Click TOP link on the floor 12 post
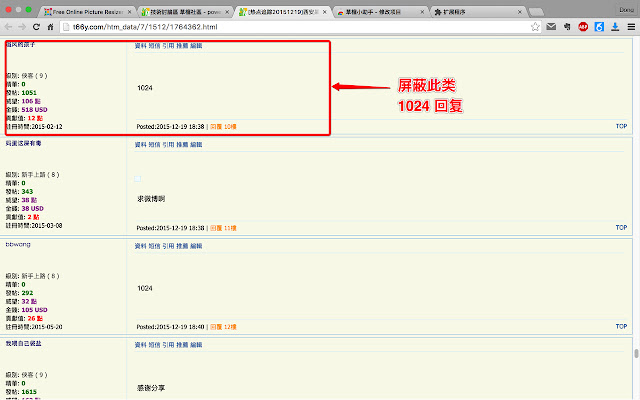Image resolution: width=640 pixels, height=400 pixels. [621, 327]
